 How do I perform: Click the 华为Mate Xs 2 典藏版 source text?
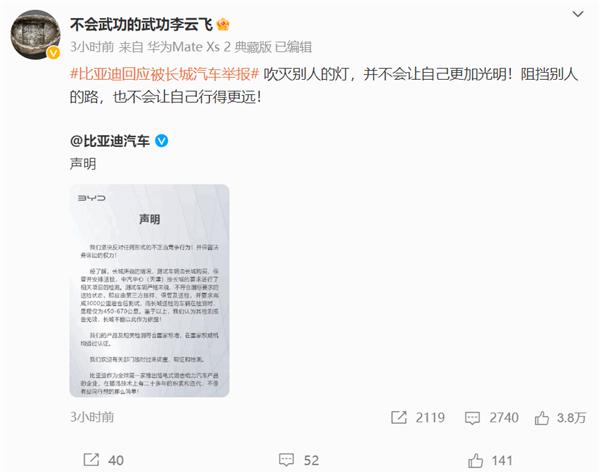210,47
